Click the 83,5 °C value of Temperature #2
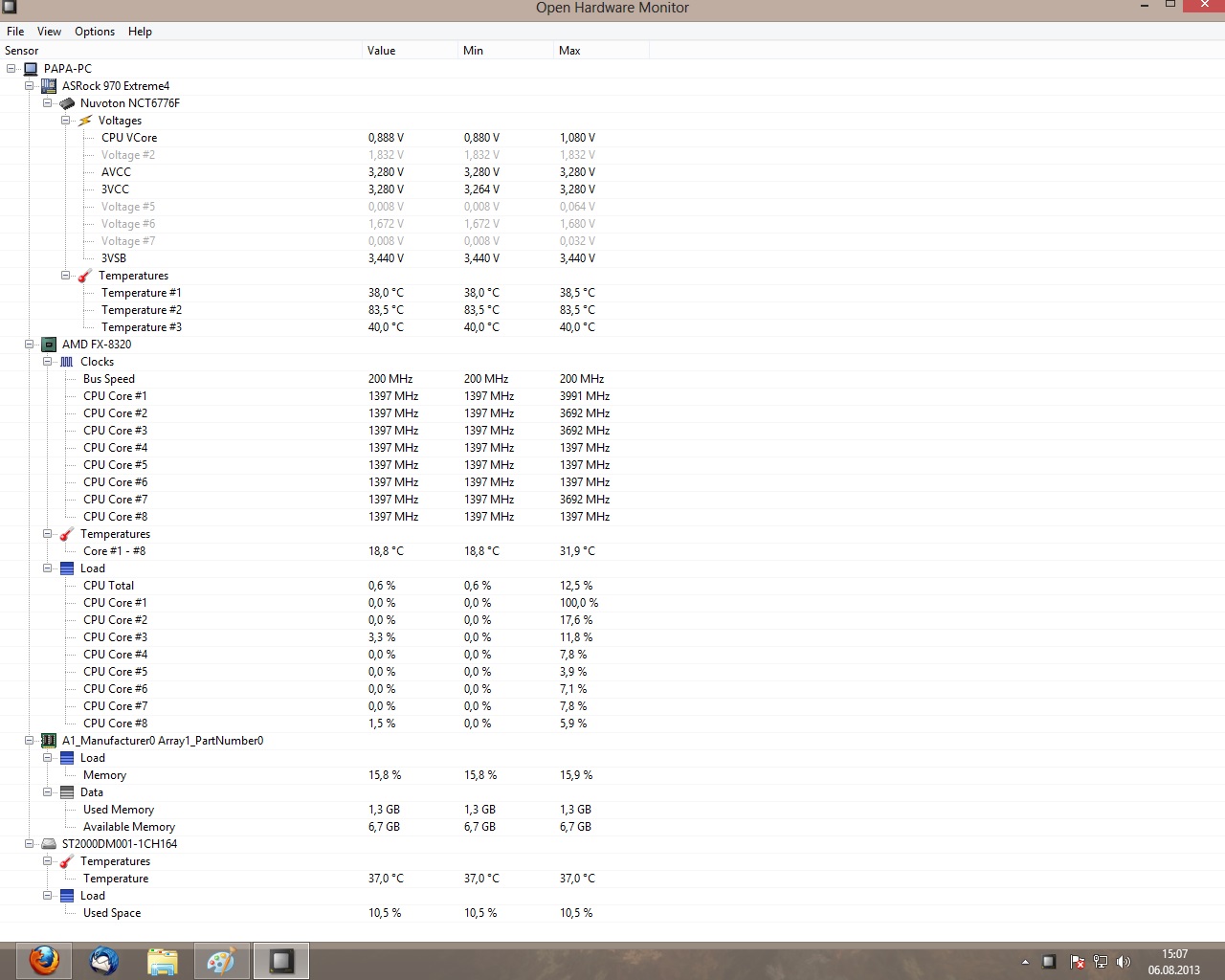This screenshot has height=980, width=1225. tap(386, 310)
